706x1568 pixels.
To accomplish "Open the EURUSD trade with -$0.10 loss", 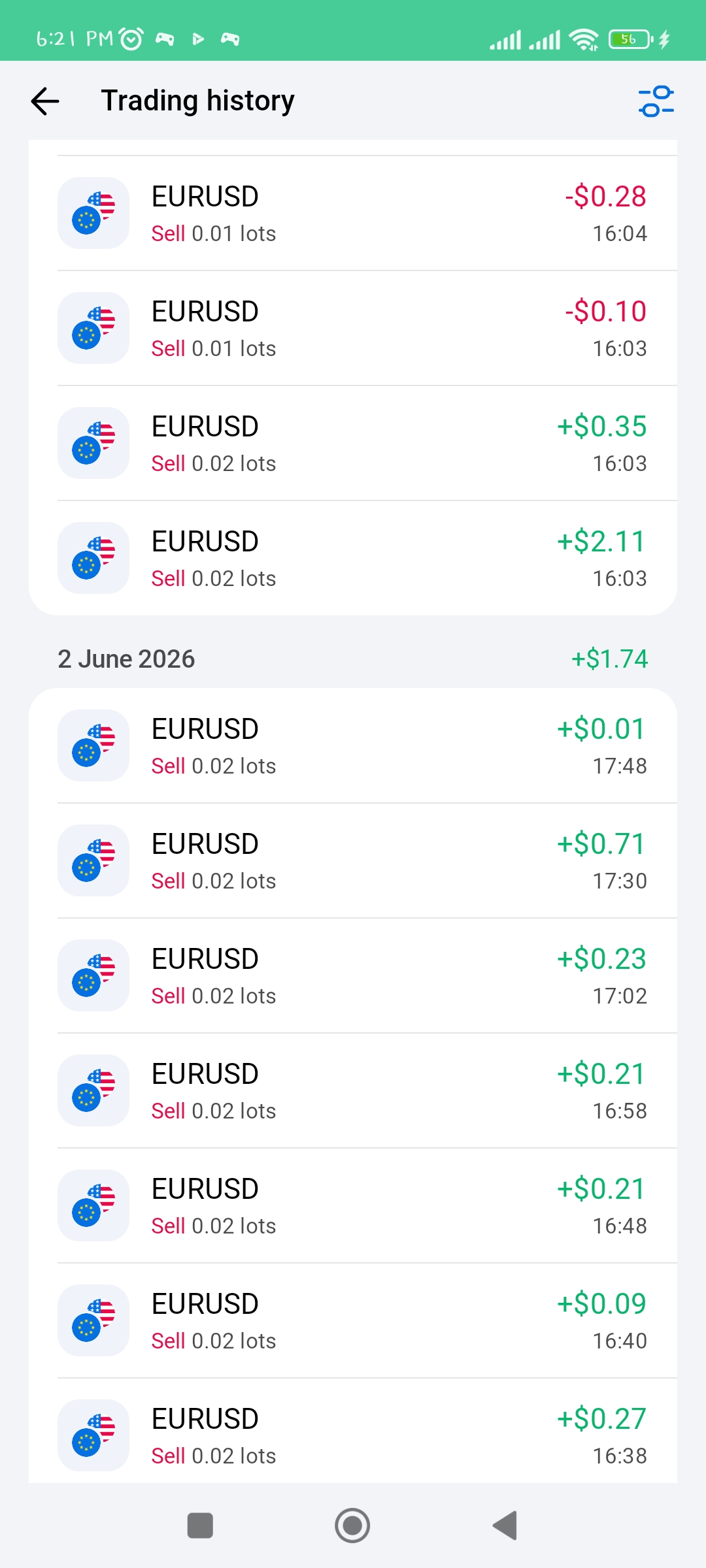I will coord(353,328).
